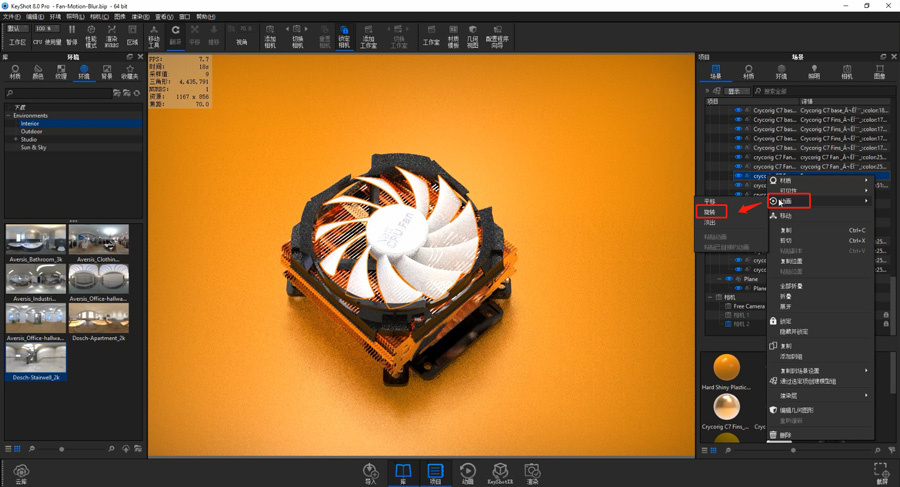Click the library Colors (颜色) tab icon
Screen dimensions: 900x487
click(38, 72)
